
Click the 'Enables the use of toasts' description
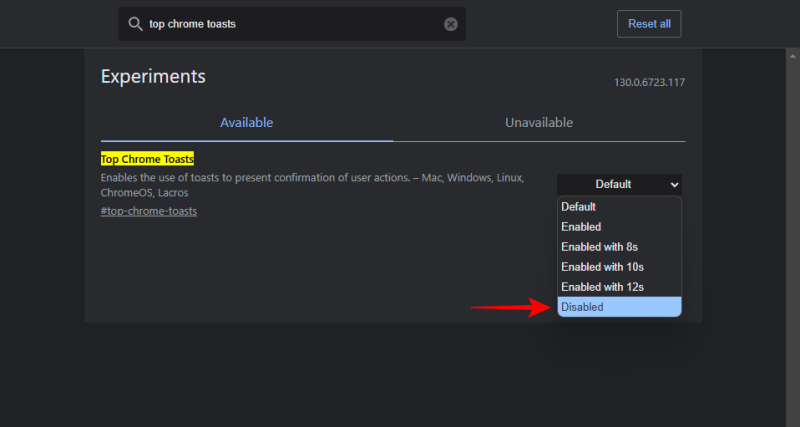click(300, 177)
